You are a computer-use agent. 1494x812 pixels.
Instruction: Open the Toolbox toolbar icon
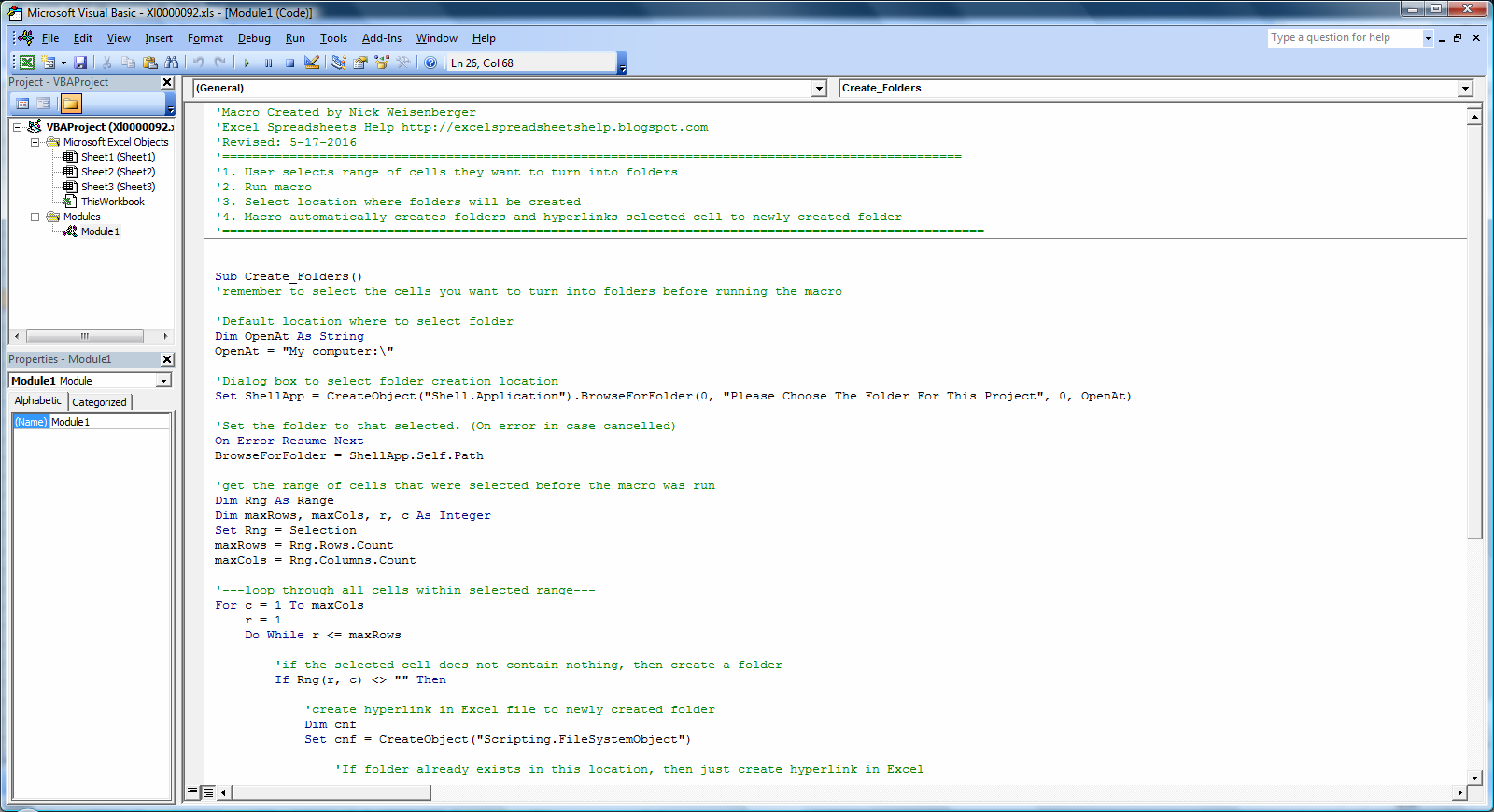point(402,63)
